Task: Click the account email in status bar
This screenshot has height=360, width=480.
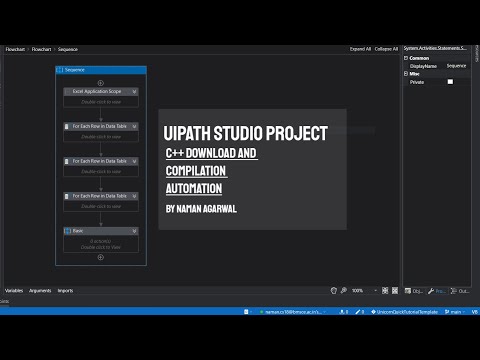Action: coord(293,312)
